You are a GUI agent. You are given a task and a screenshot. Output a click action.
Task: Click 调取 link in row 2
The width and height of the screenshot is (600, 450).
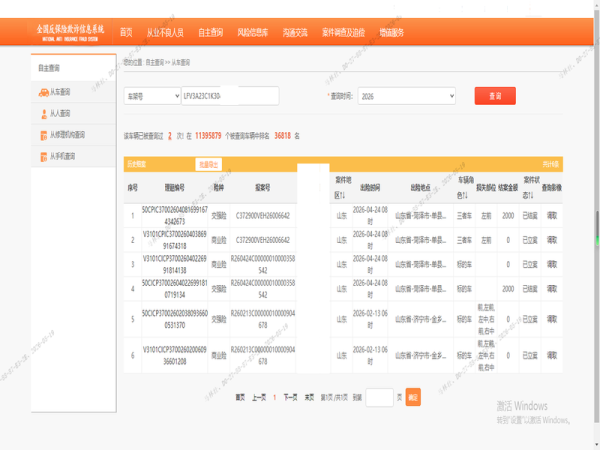click(552, 240)
